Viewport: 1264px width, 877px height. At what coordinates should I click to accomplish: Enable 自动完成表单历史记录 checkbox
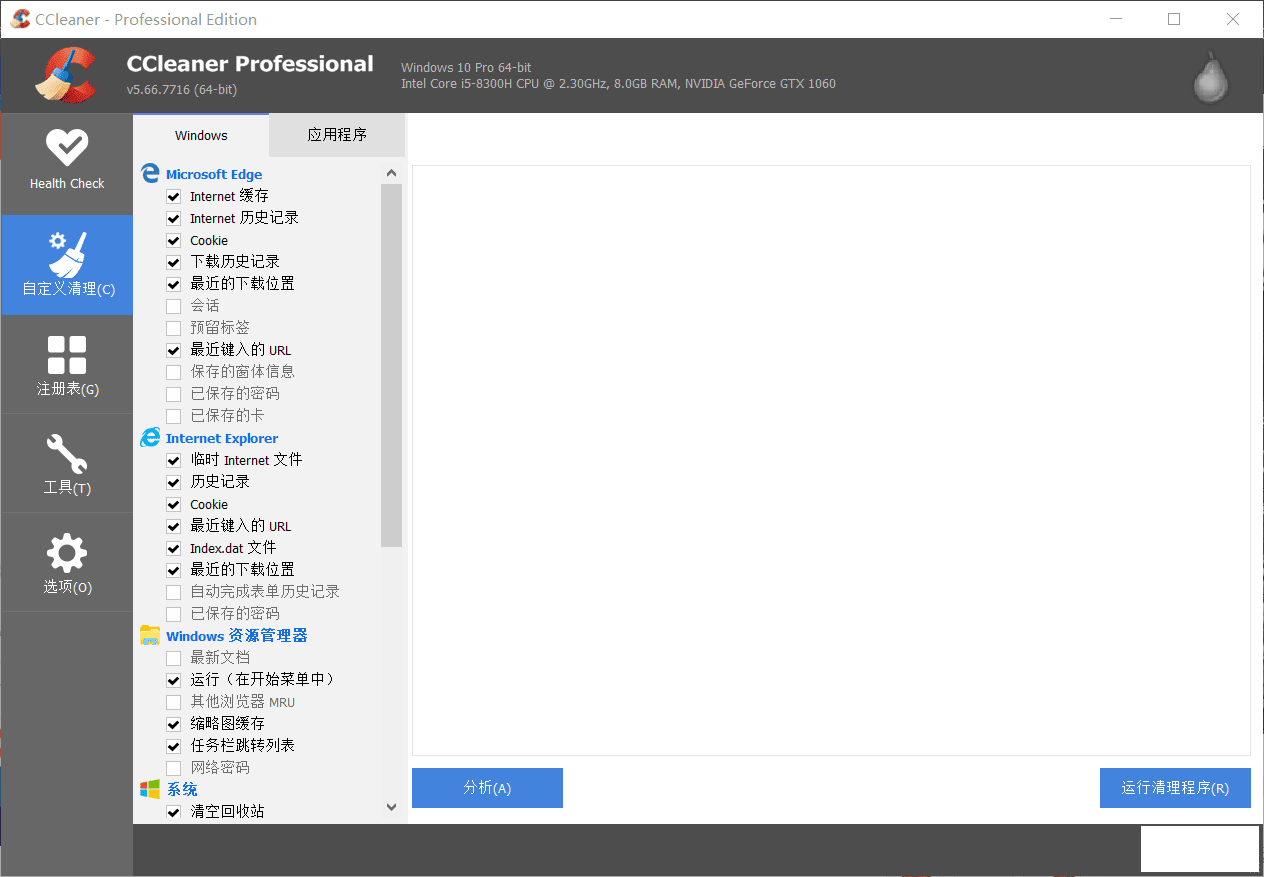click(174, 592)
